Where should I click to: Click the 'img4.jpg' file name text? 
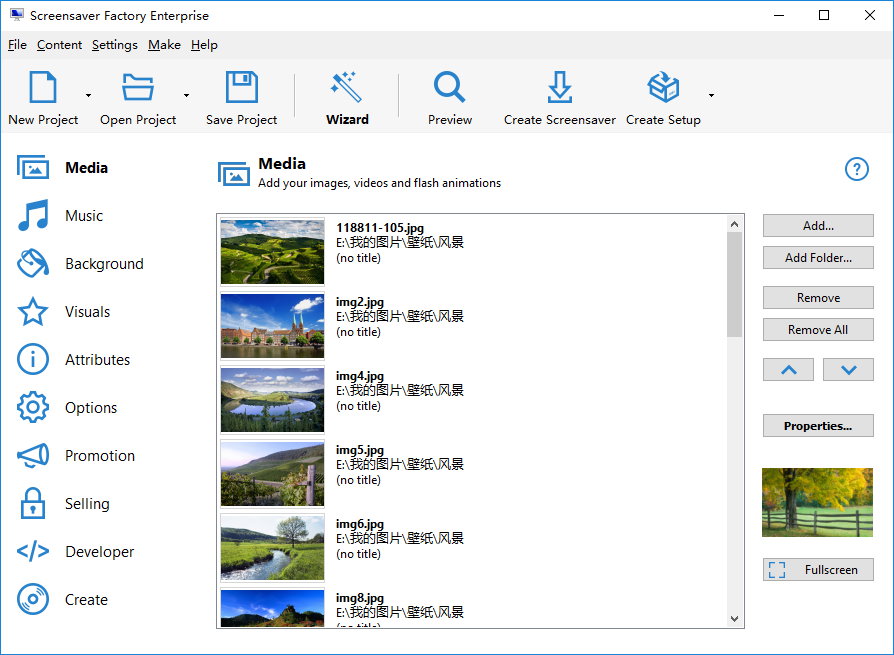[x=360, y=376]
